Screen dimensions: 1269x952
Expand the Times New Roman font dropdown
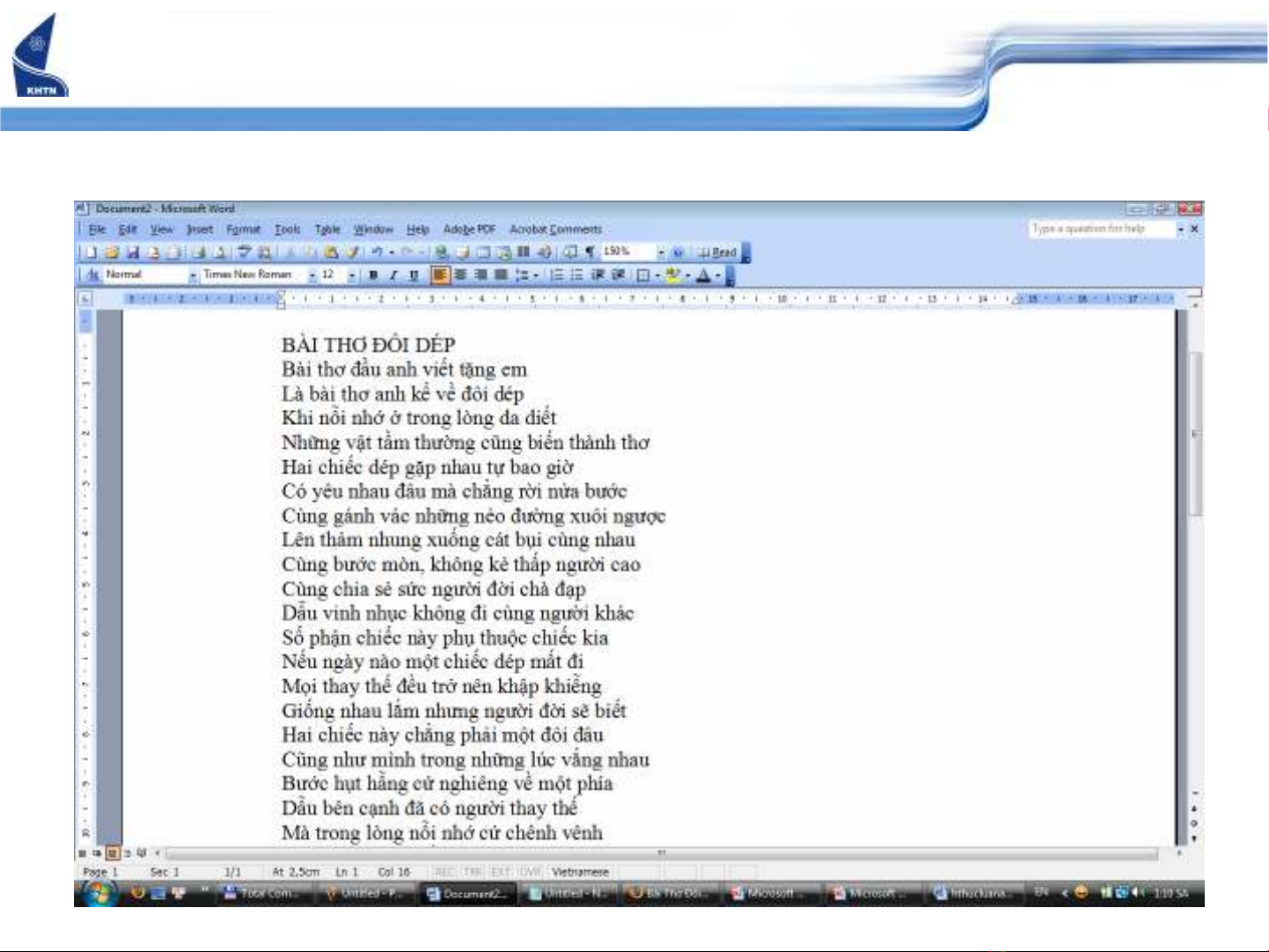[312, 275]
